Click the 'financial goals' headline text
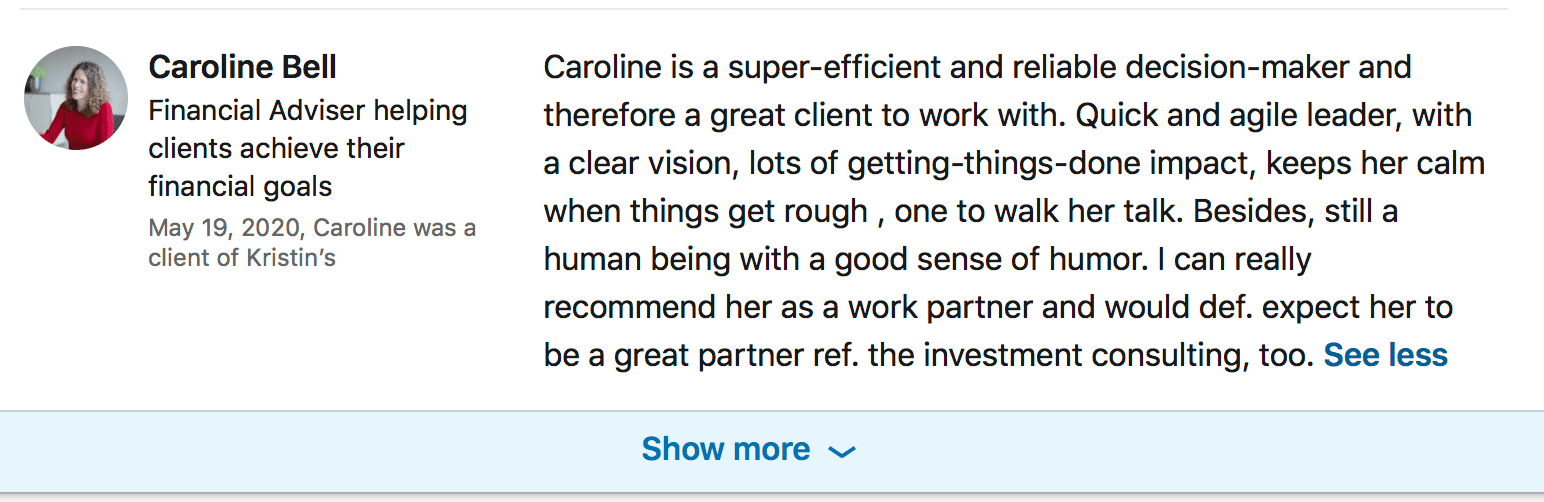This screenshot has width=1544, height=502. point(240,186)
